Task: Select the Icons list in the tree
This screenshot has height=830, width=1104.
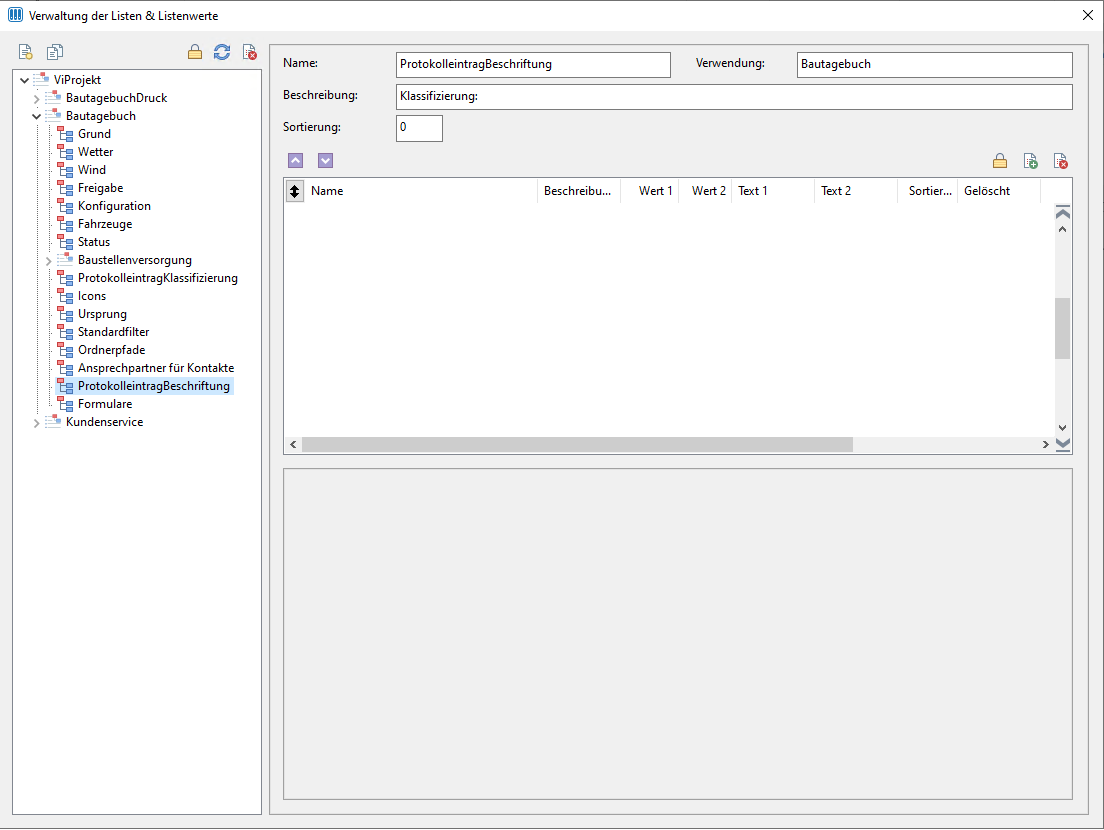Action: (92, 296)
